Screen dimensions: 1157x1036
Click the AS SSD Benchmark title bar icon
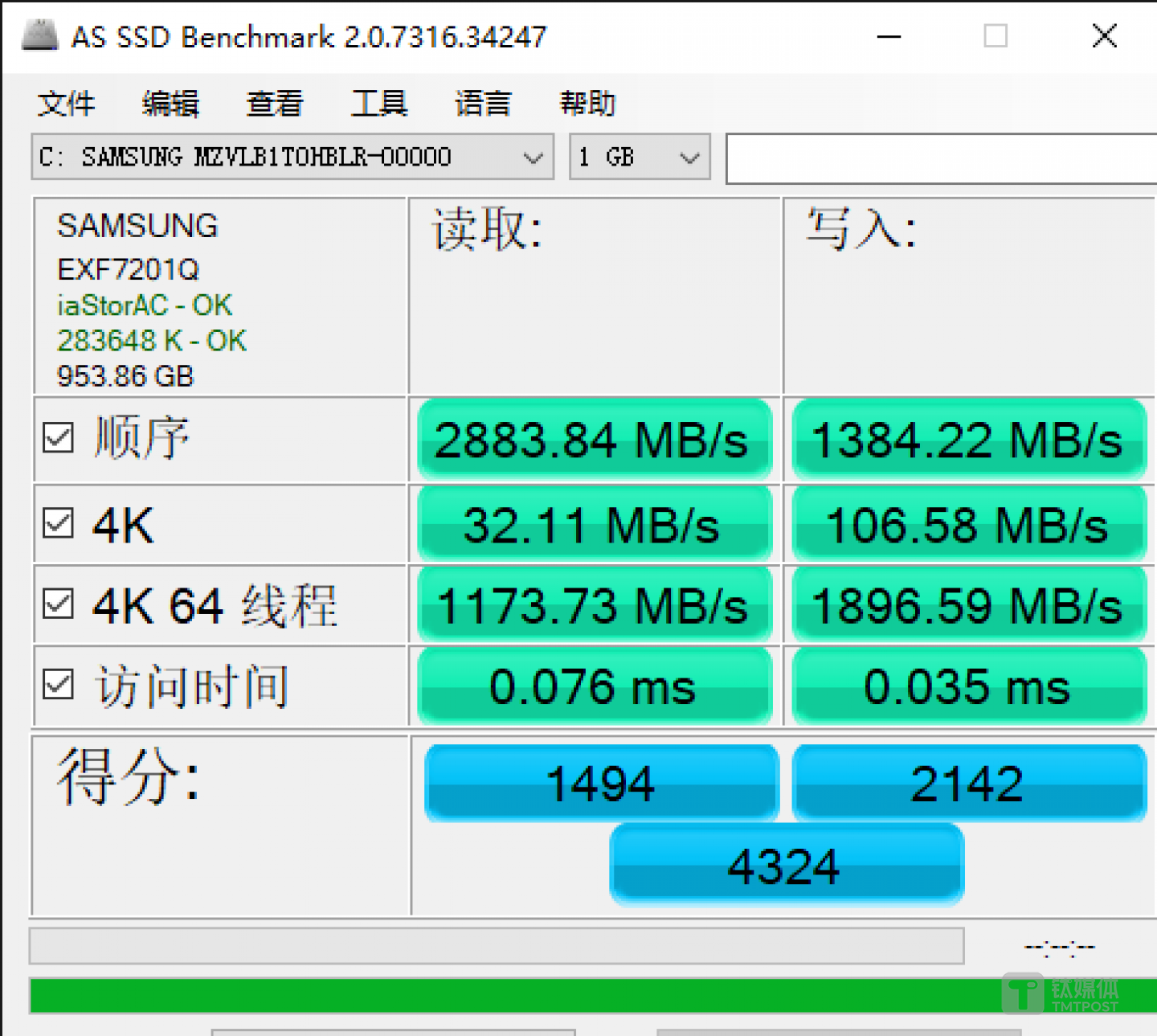[x=42, y=36]
